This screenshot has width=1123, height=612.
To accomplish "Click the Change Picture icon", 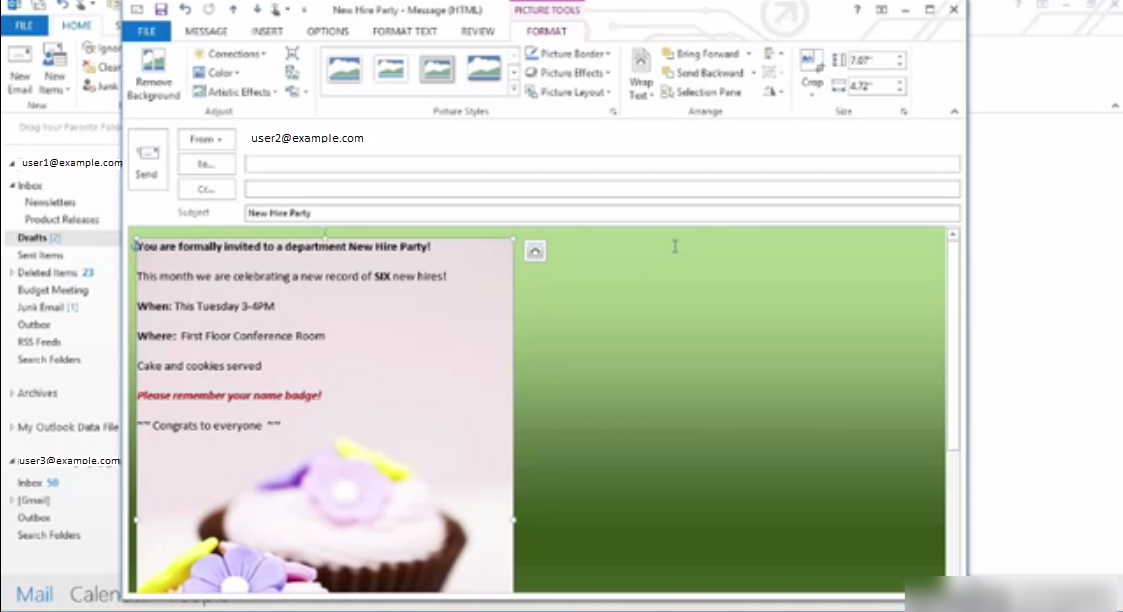I will click(292, 72).
